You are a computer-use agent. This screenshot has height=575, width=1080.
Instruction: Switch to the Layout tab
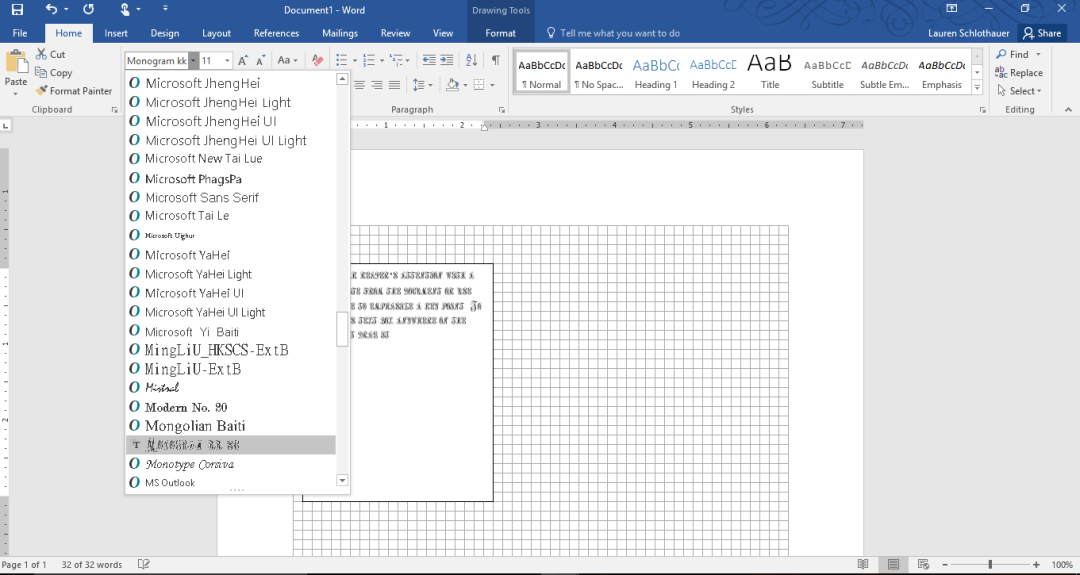[216, 33]
